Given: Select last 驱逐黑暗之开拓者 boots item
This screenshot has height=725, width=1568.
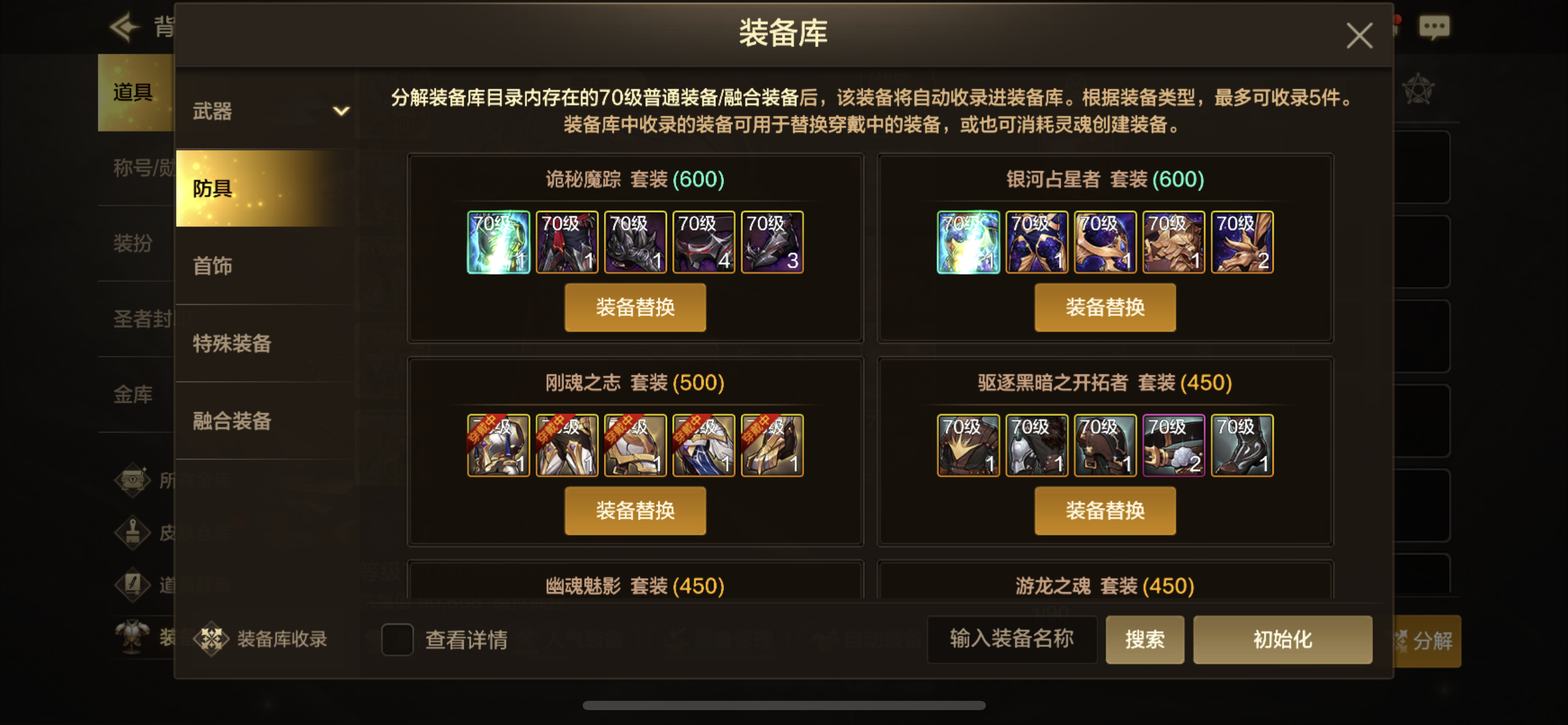Looking at the screenshot, I should pos(1242,445).
